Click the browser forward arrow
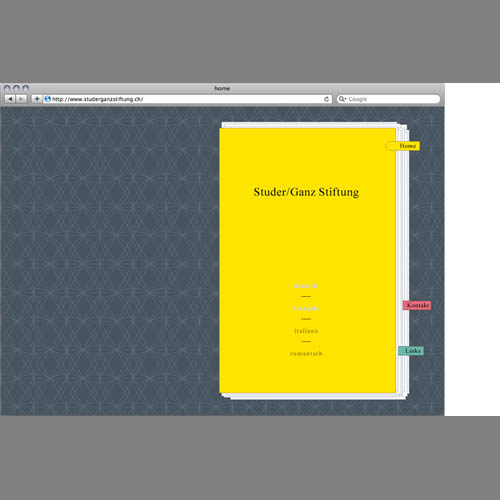The image size is (500, 500). point(21,99)
